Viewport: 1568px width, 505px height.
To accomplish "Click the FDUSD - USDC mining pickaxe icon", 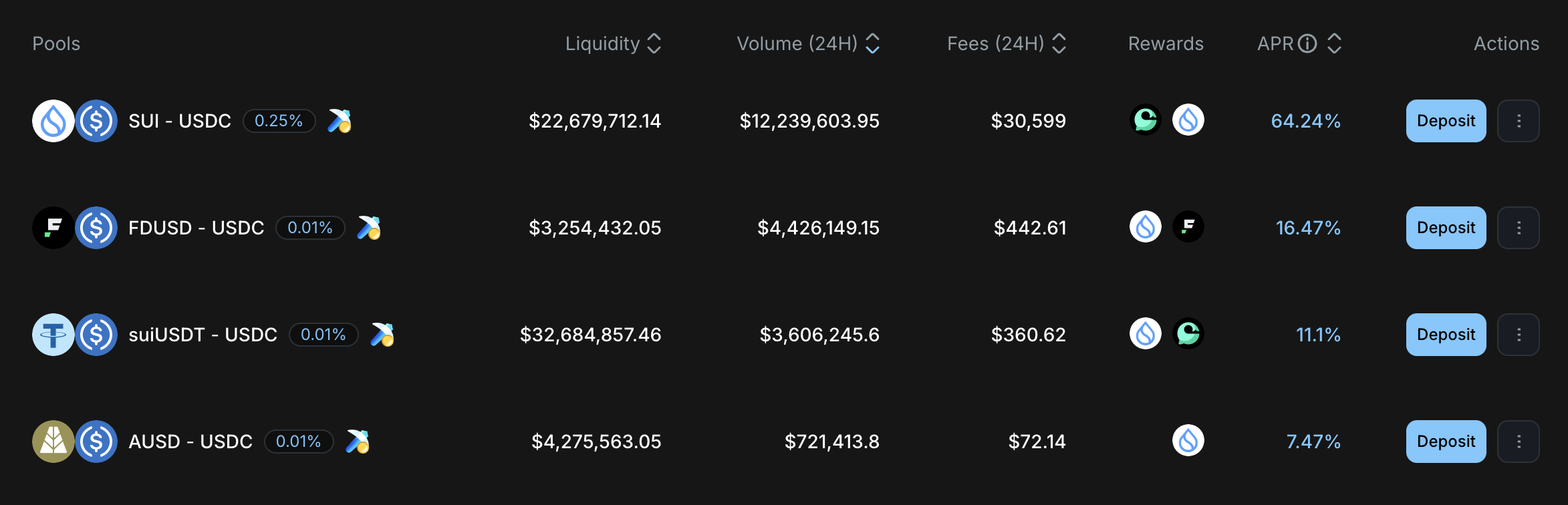I will coord(369,228).
